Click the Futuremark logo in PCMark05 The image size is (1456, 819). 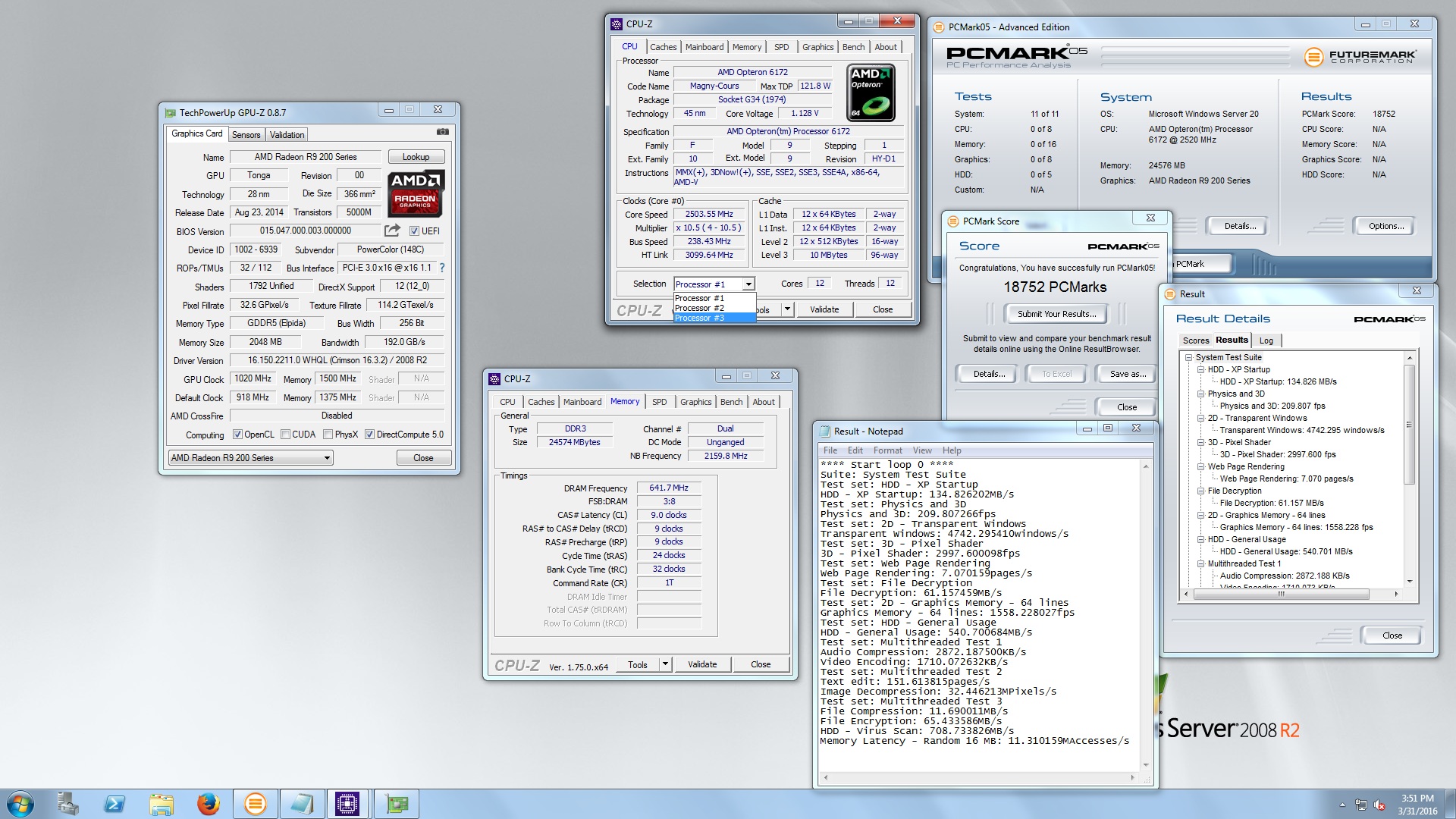click(x=1360, y=56)
